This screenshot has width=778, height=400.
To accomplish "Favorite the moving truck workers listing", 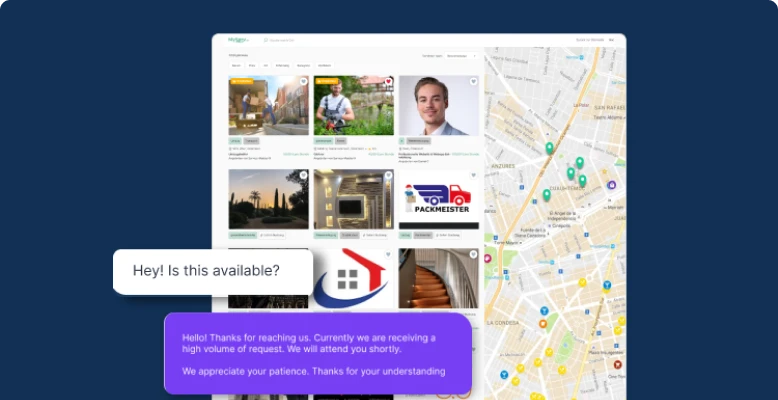I will click(303, 81).
